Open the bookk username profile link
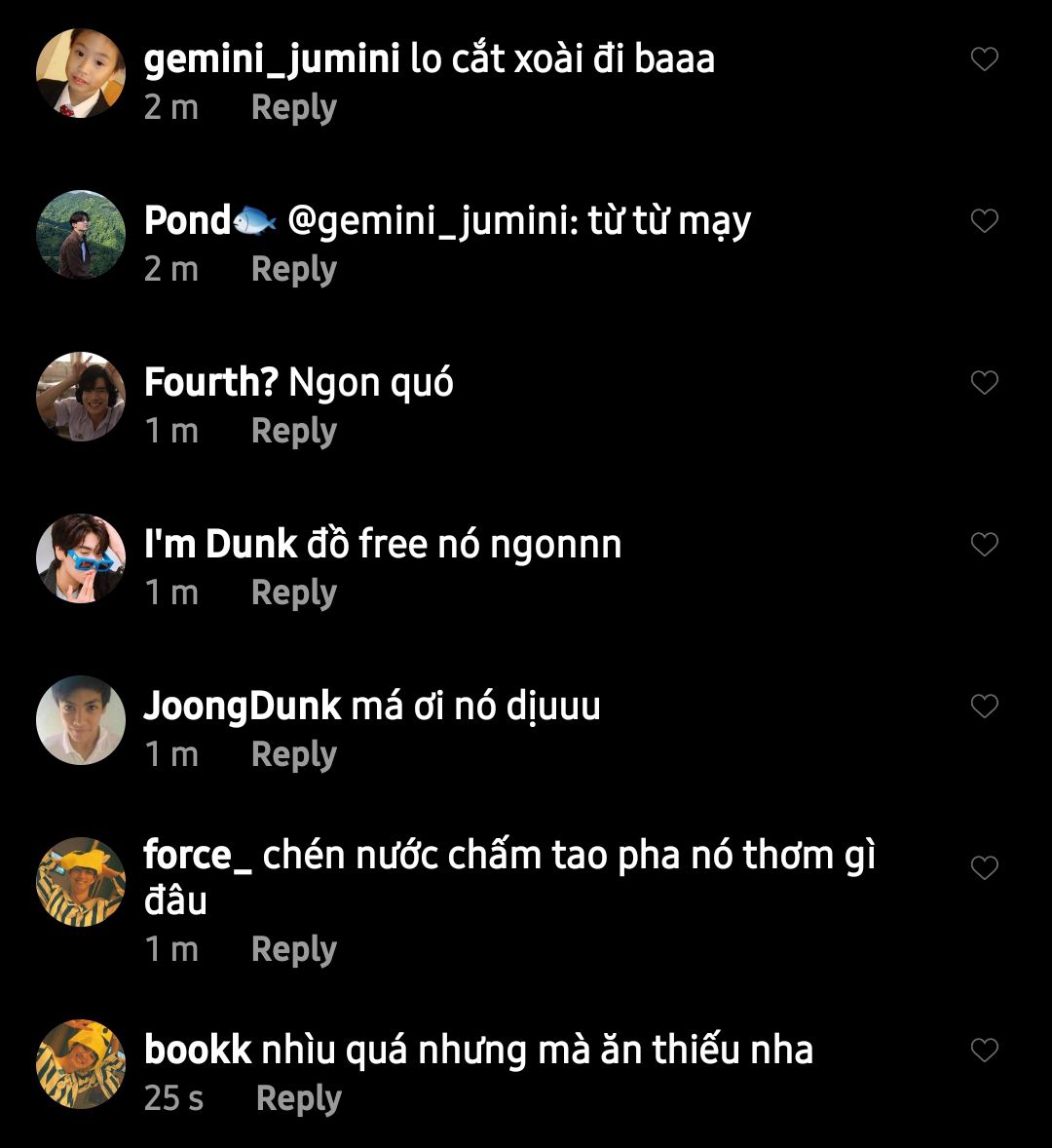1052x1148 pixels. tap(198, 1050)
